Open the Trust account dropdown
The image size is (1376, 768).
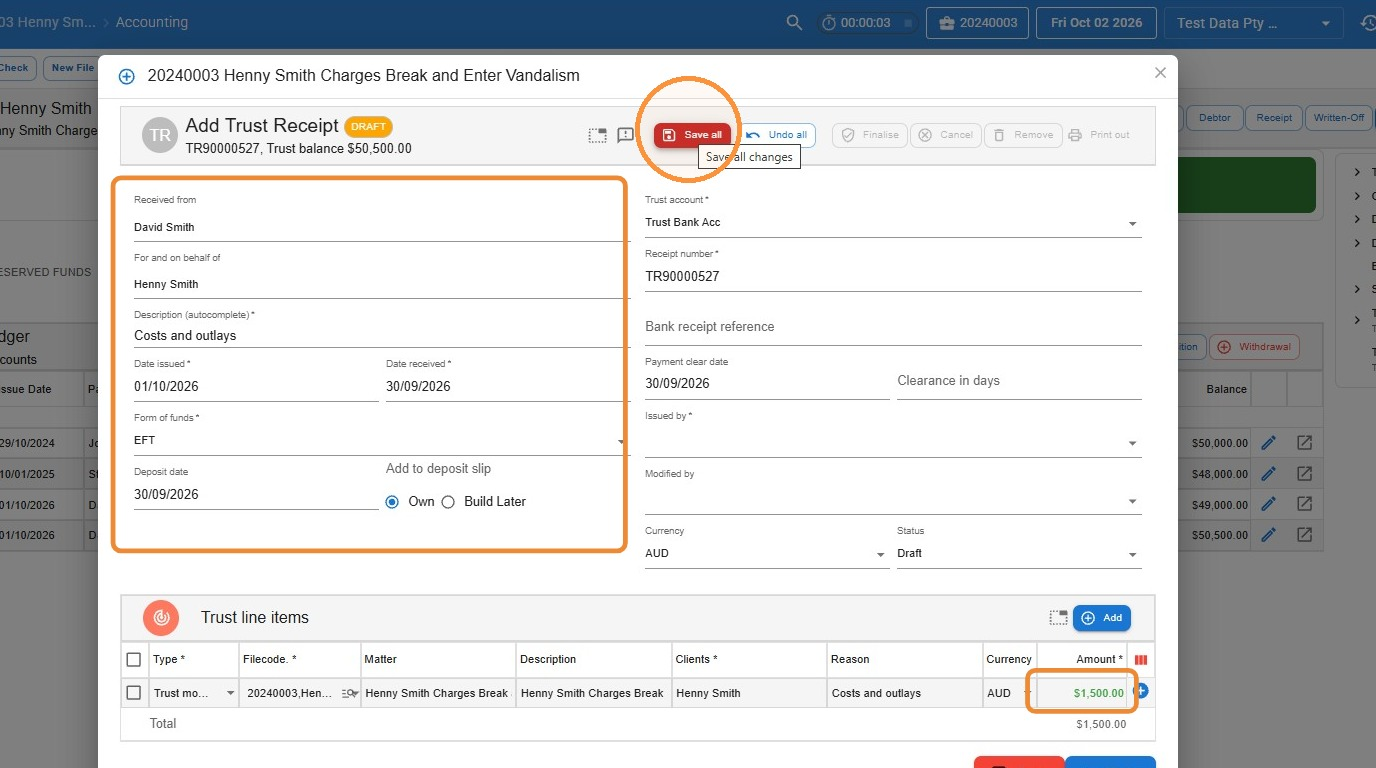892,223
